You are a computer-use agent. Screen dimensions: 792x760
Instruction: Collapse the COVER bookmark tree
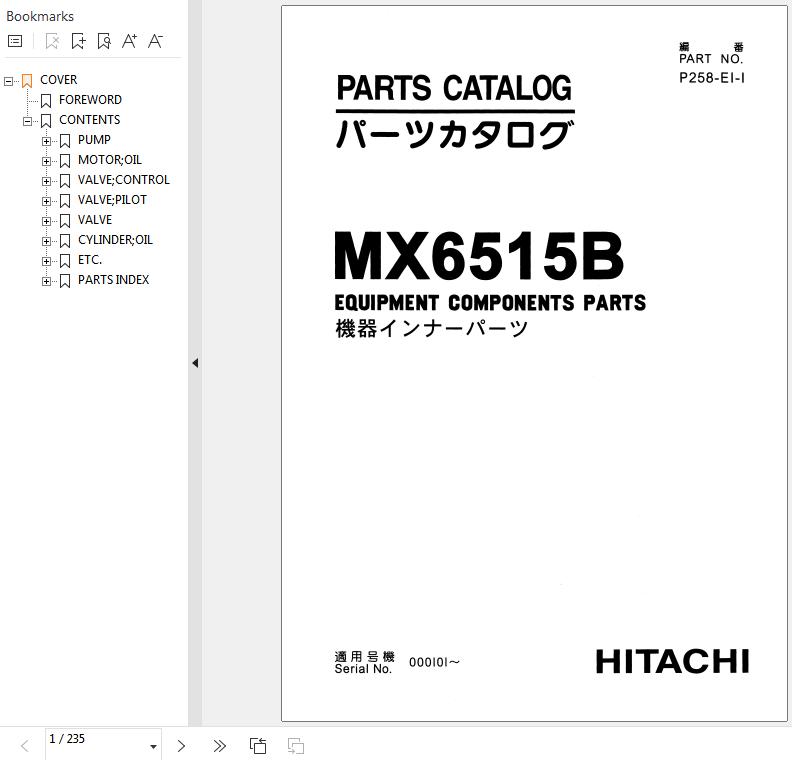[8, 81]
